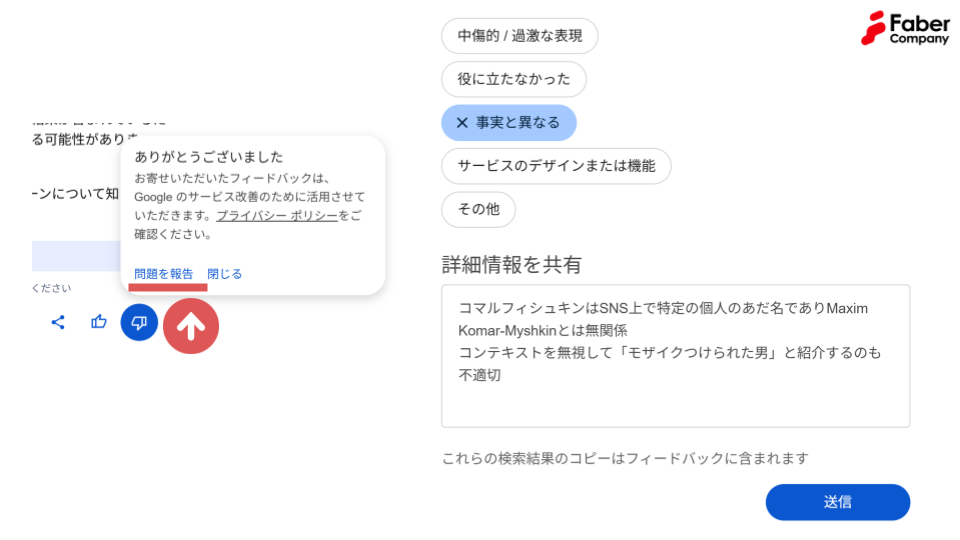
Task: Select the 役に立たなかった chip
Action: click(x=514, y=79)
